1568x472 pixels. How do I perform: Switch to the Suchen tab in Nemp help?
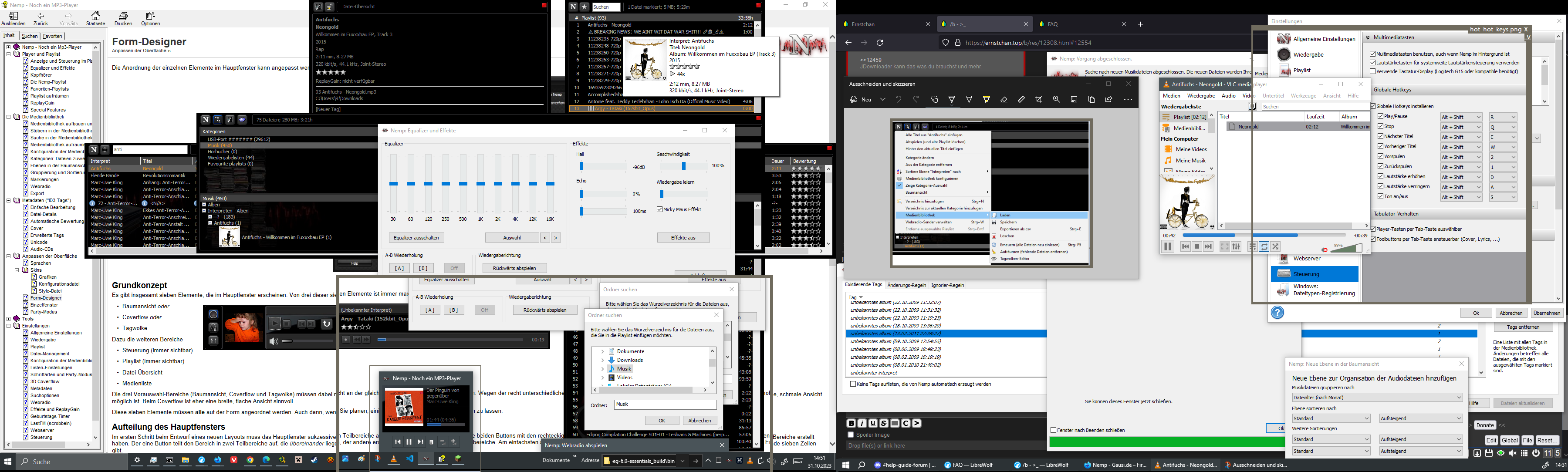click(x=30, y=36)
